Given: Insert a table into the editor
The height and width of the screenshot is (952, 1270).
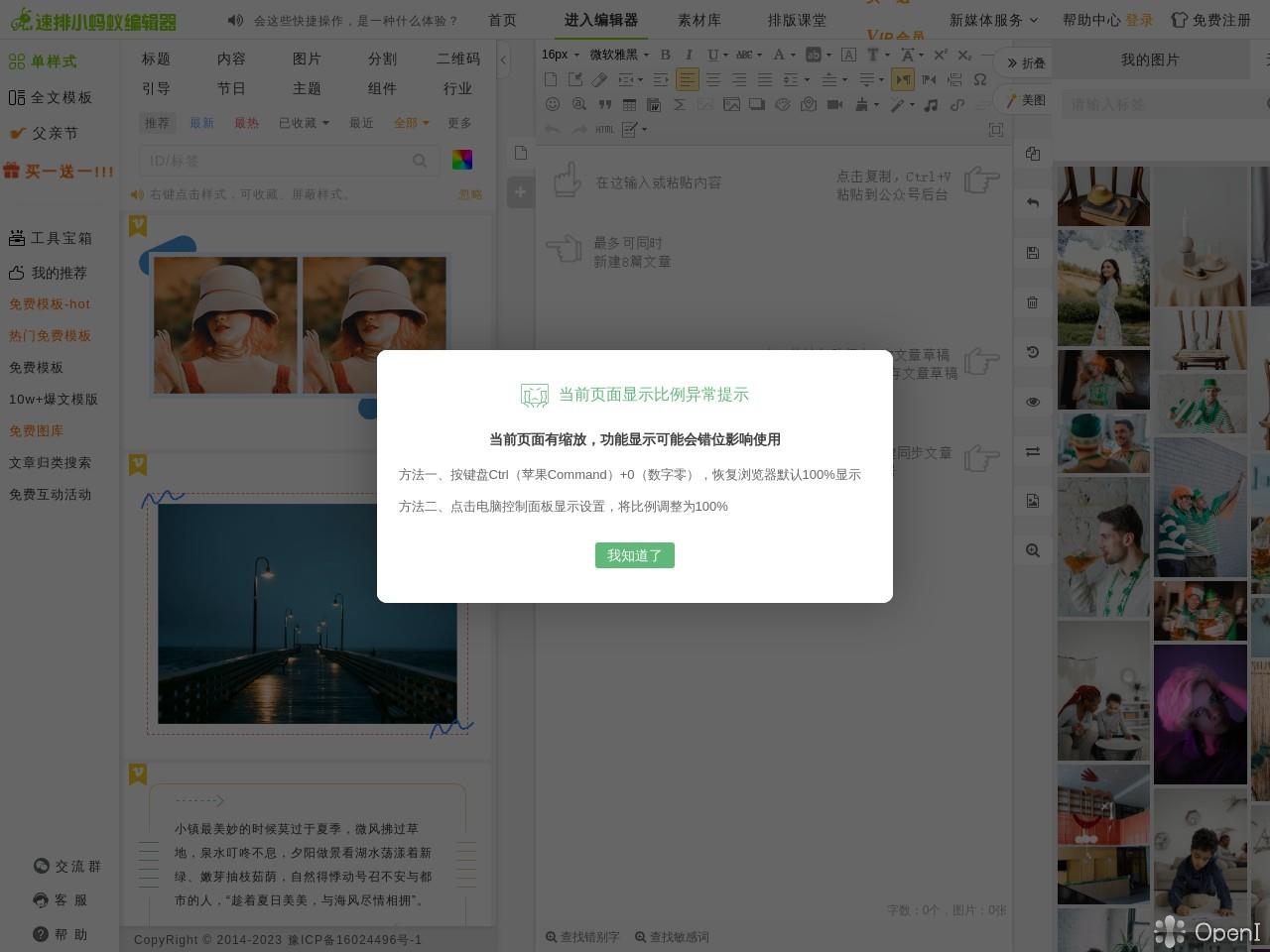Looking at the screenshot, I should (x=628, y=104).
